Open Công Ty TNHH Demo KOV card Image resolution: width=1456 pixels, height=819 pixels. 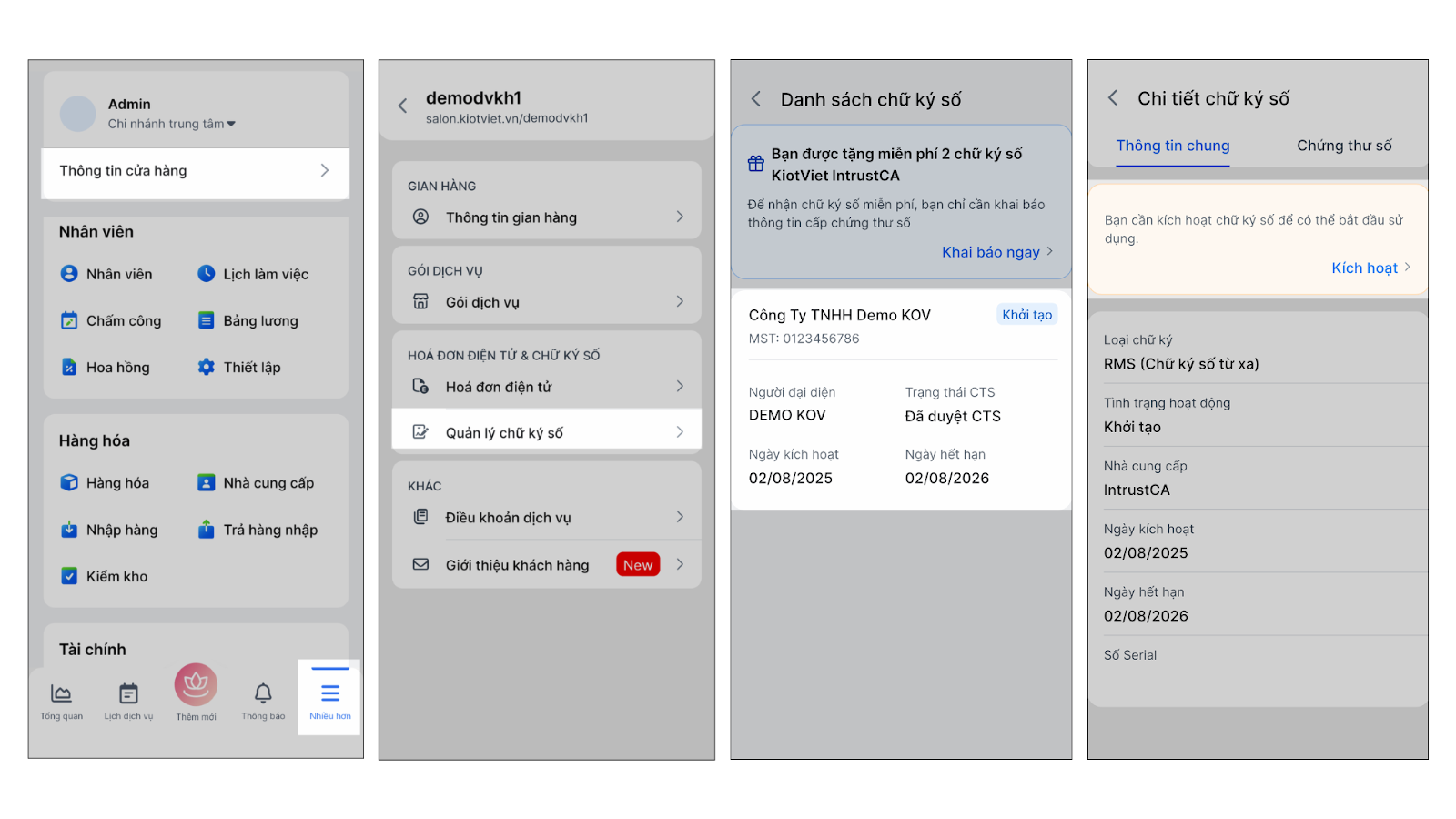[902, 399]
